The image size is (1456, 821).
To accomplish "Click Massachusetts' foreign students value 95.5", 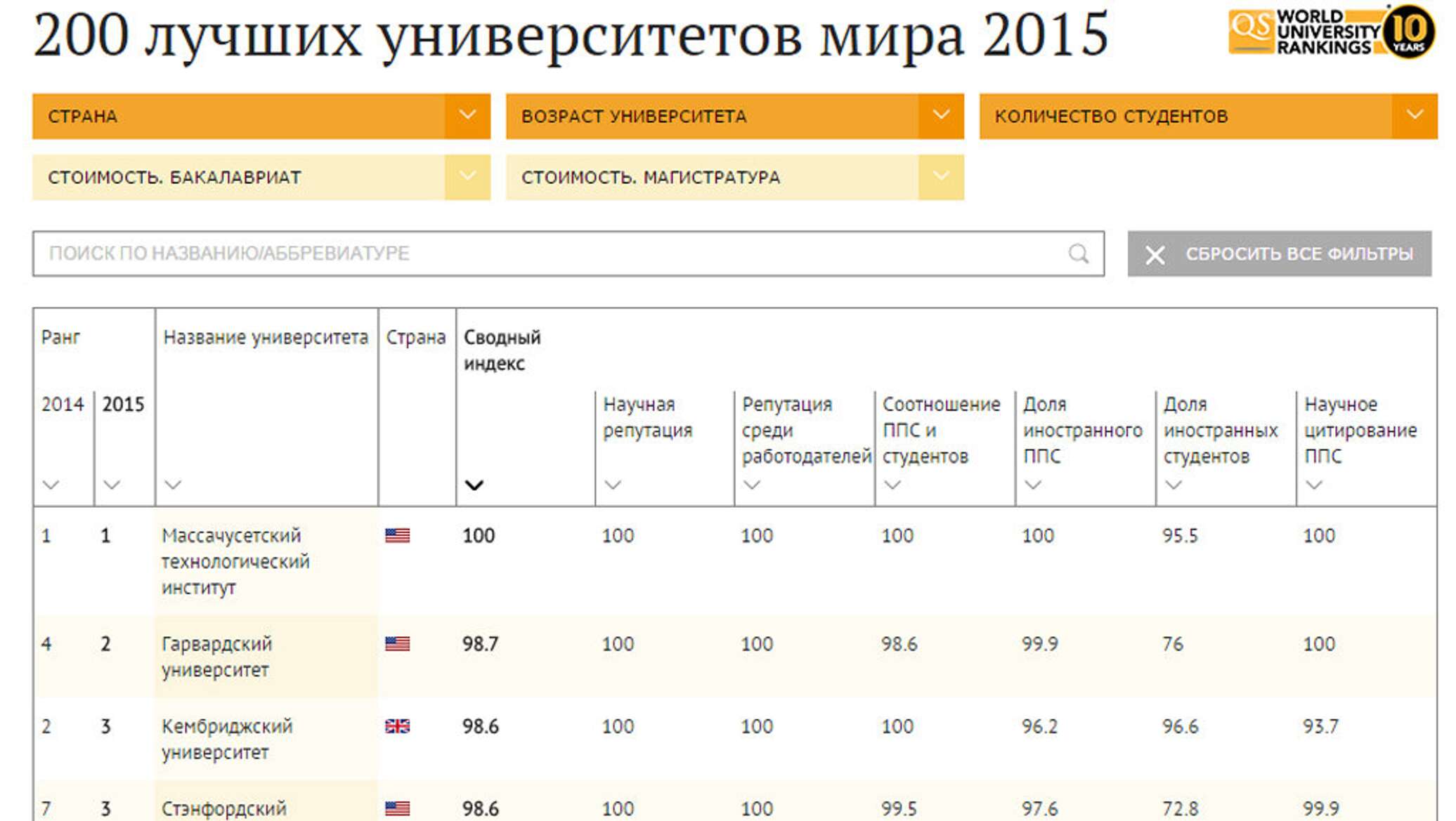I will [1180, 536].
